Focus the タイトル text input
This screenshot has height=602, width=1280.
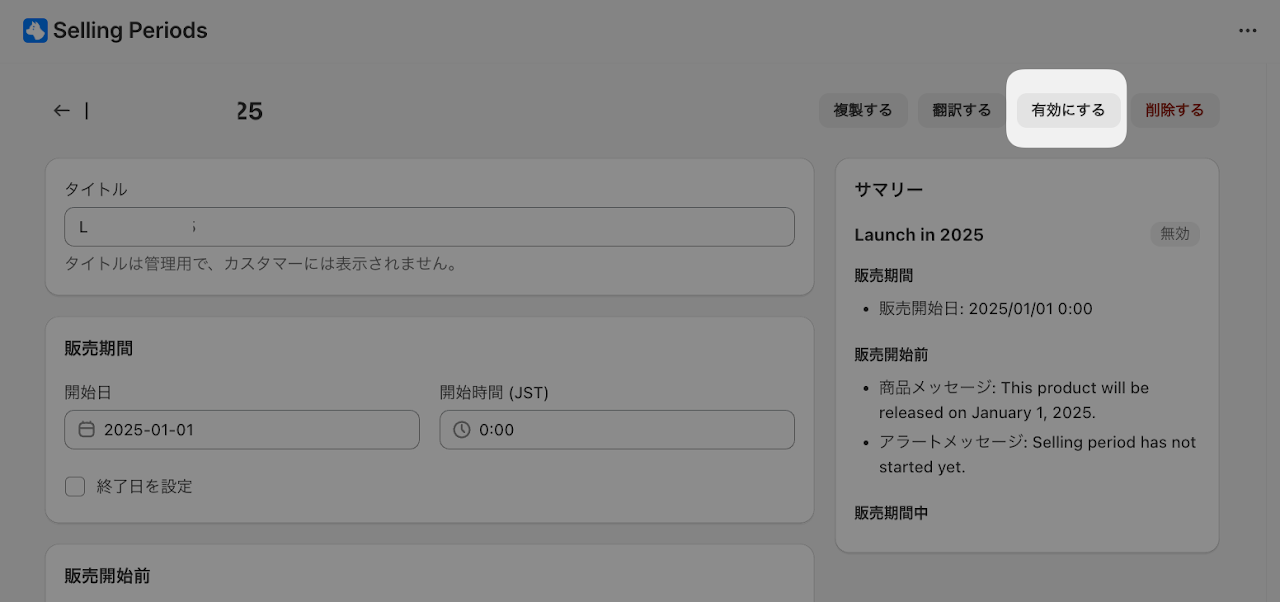430,227
